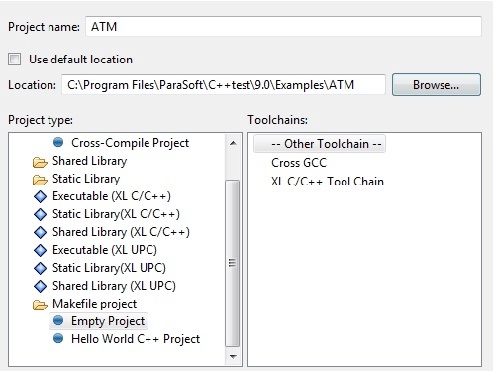Viewport: 493px width, 371px height.
Task: Click the project type list scroll down arrow
Action: (233, 356)
